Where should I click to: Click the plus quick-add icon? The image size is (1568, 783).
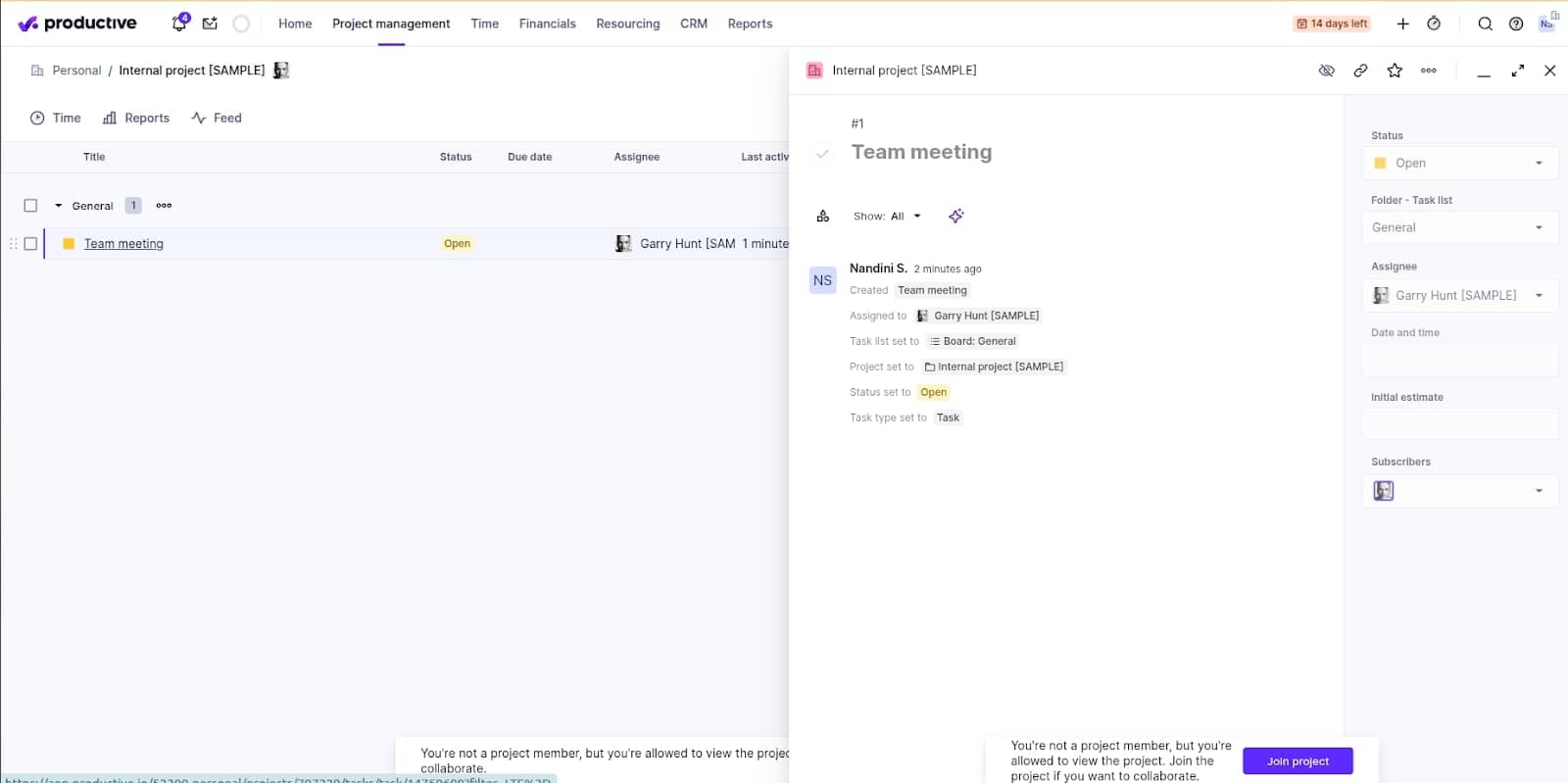point(1402,24)
